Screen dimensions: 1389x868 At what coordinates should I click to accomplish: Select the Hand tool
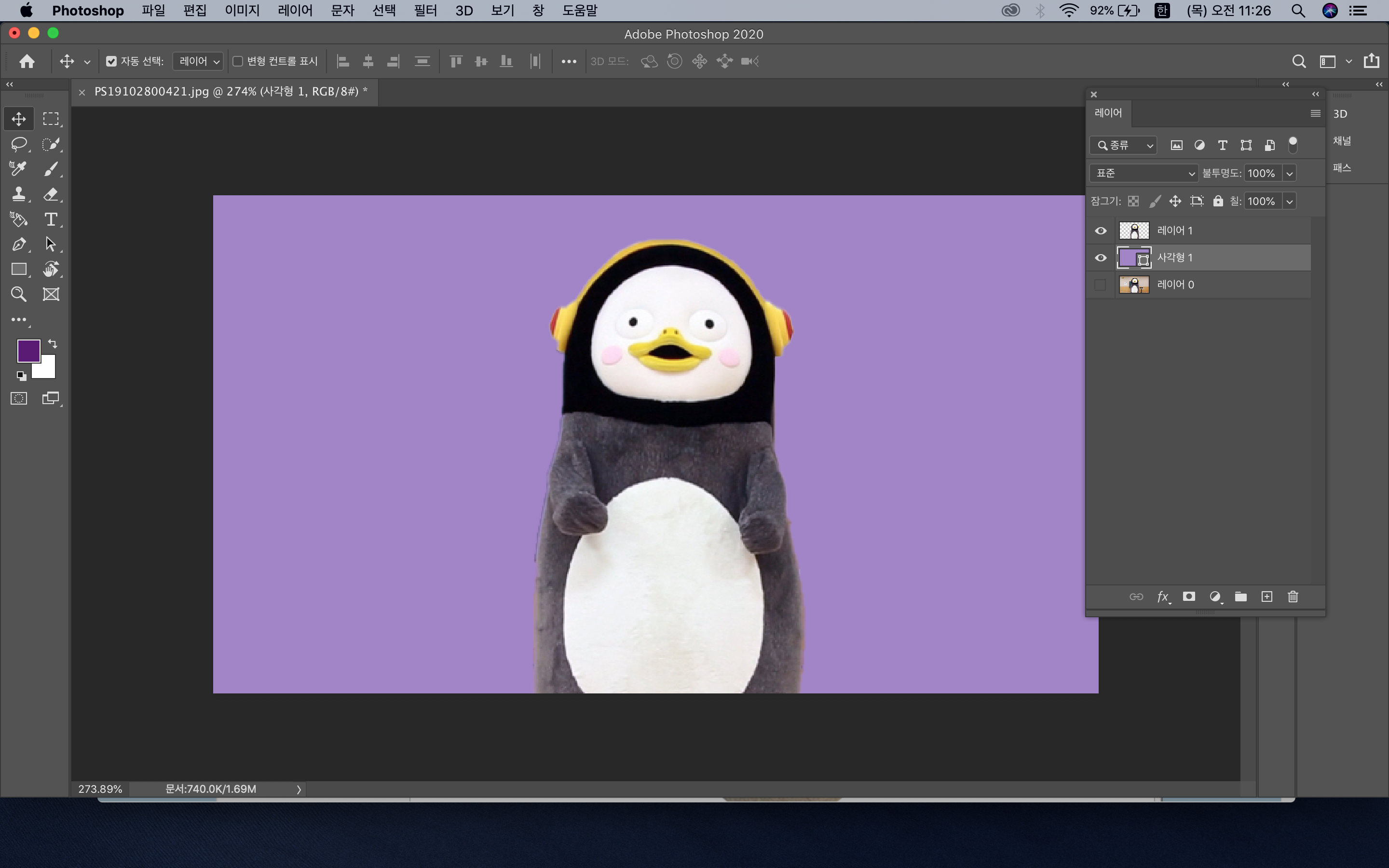click(51, 269)
